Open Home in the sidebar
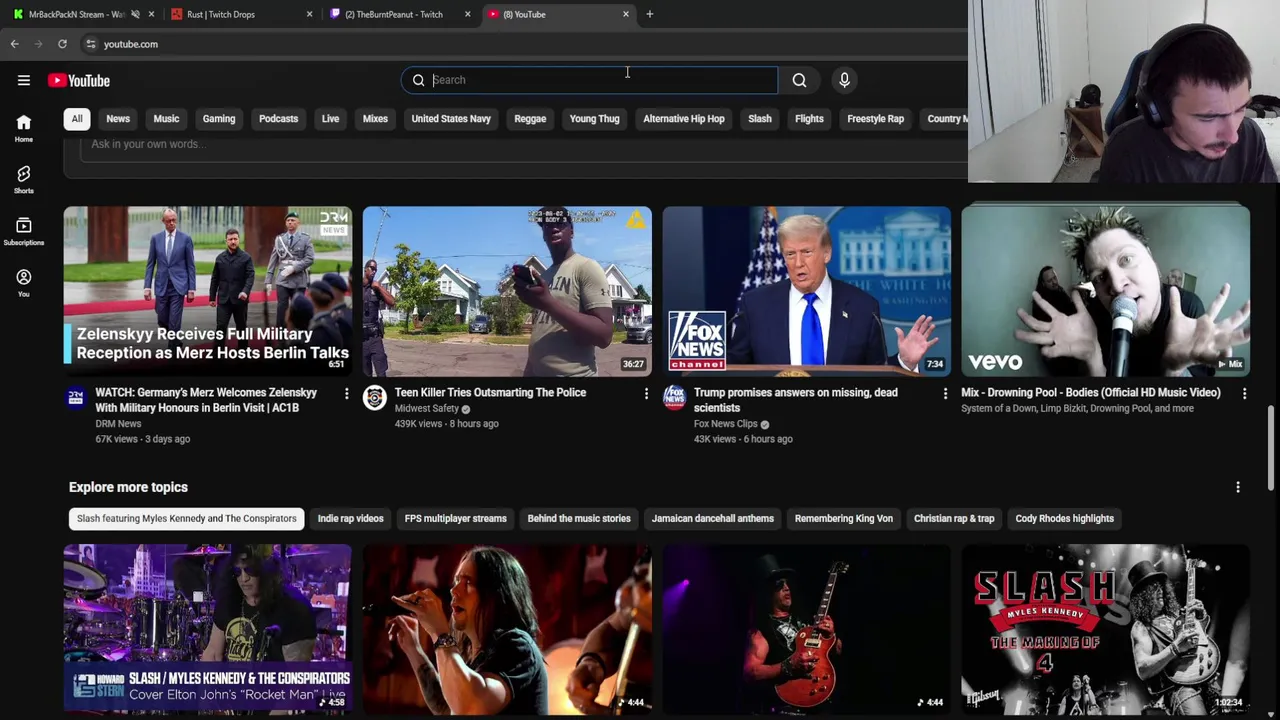The image size is (1280, 720). click(24, 128)
